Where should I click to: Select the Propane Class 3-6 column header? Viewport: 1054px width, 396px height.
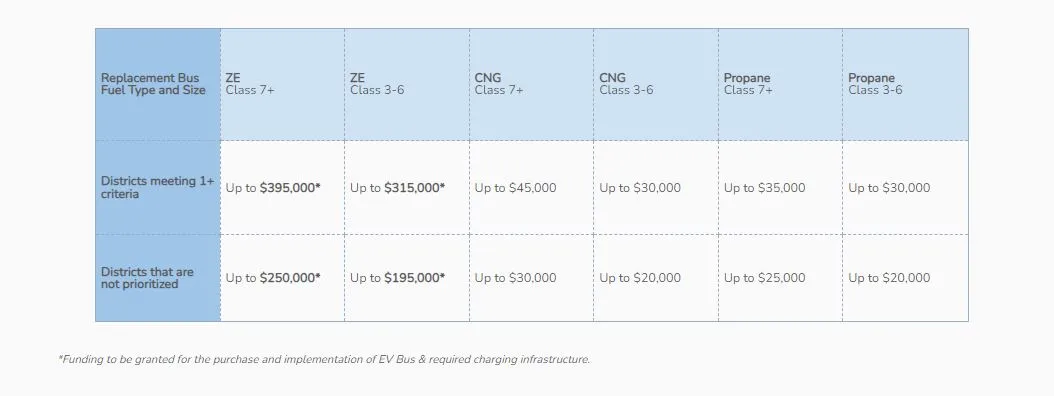click(875, 84)
